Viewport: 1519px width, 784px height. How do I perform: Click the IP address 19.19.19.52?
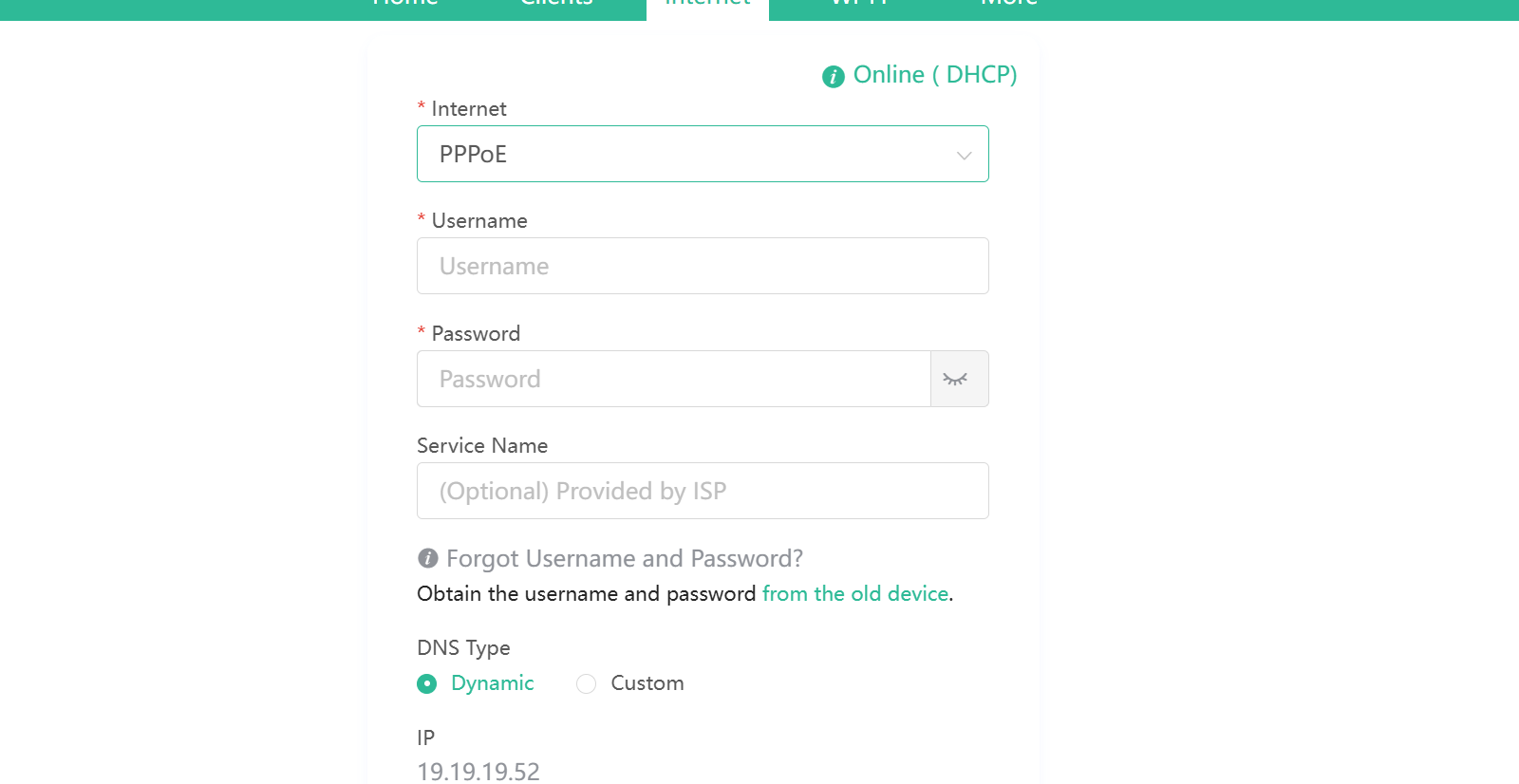(x=478, y=771)
